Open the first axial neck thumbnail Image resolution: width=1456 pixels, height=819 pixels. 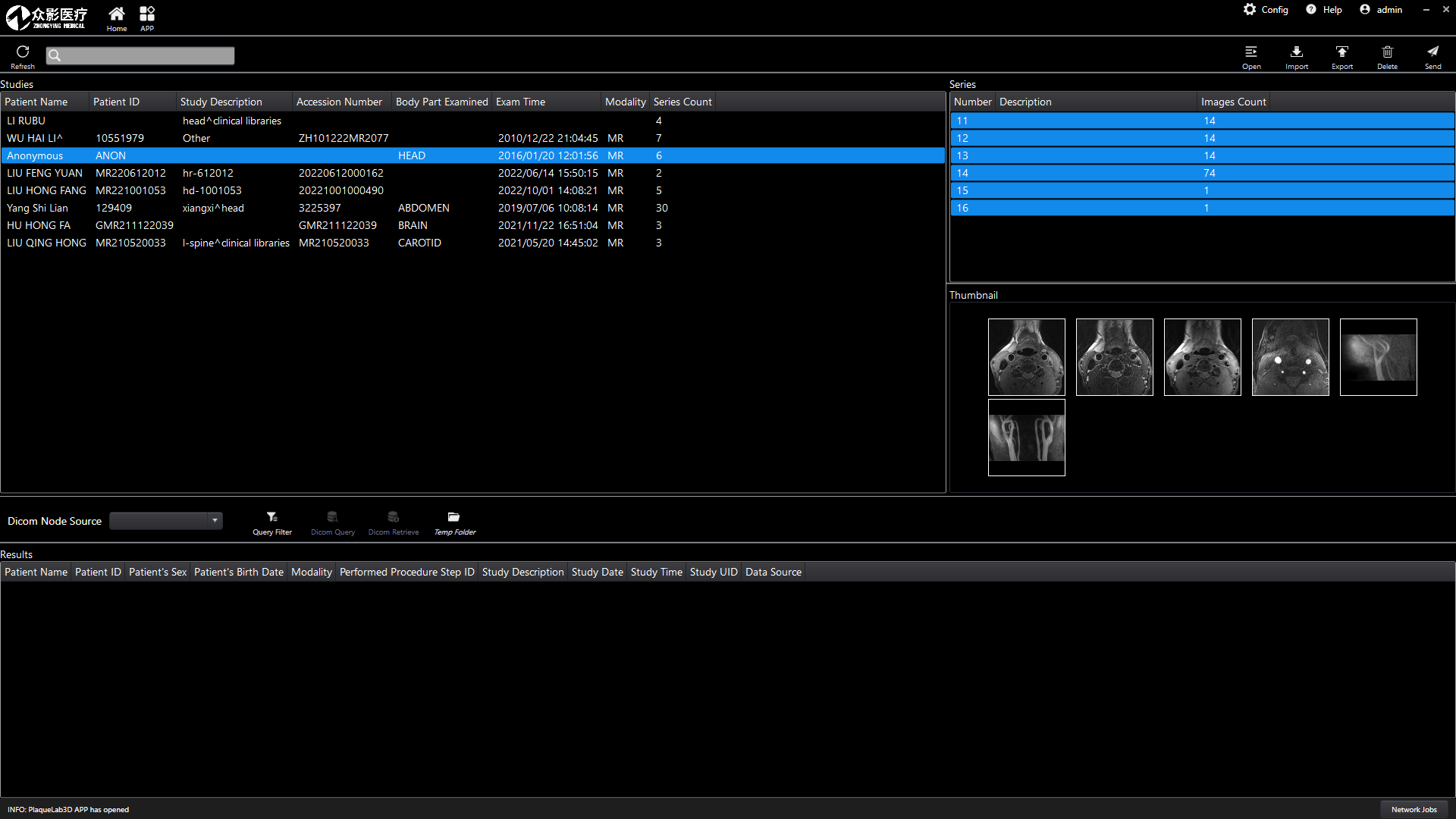point(1027,357)
